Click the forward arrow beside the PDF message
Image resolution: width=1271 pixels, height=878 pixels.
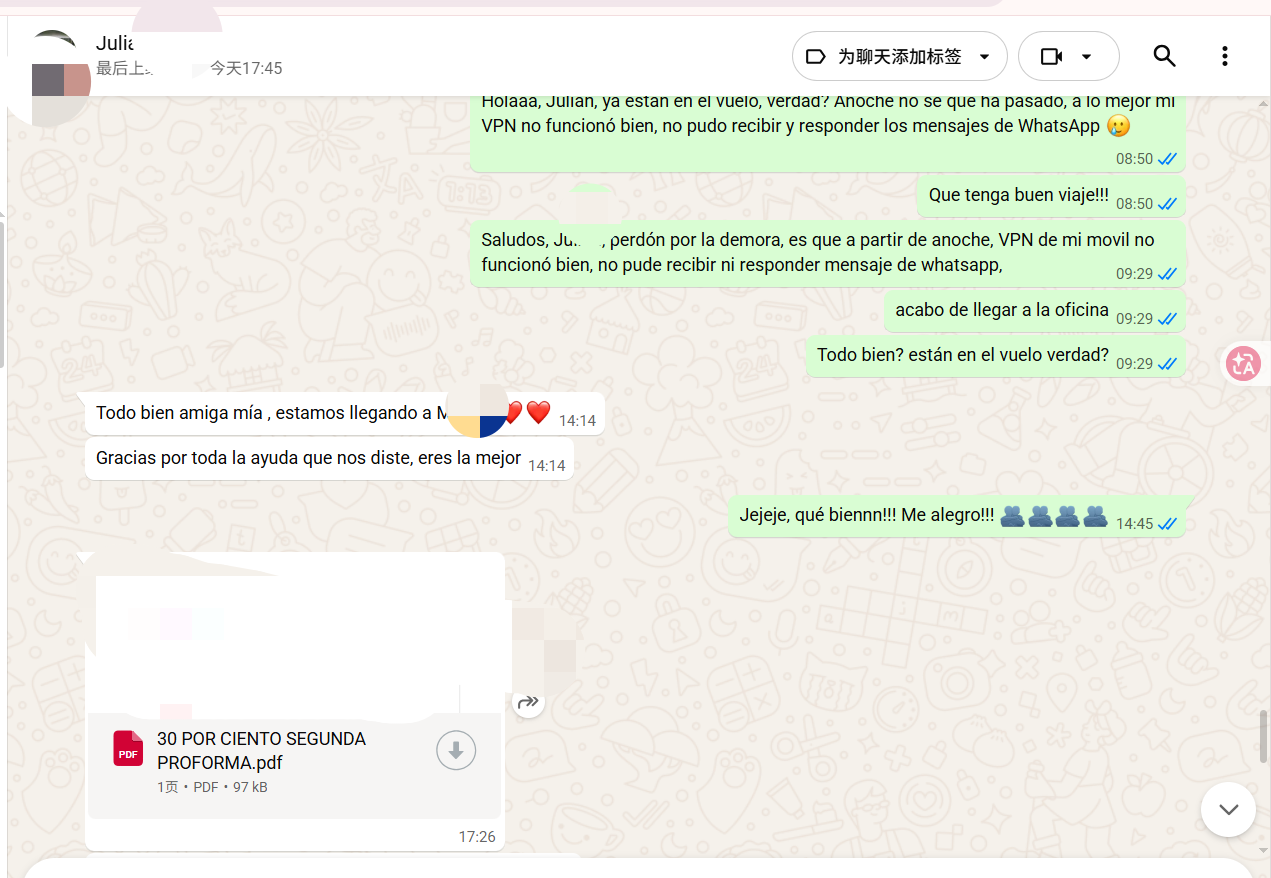coord(529,702)
